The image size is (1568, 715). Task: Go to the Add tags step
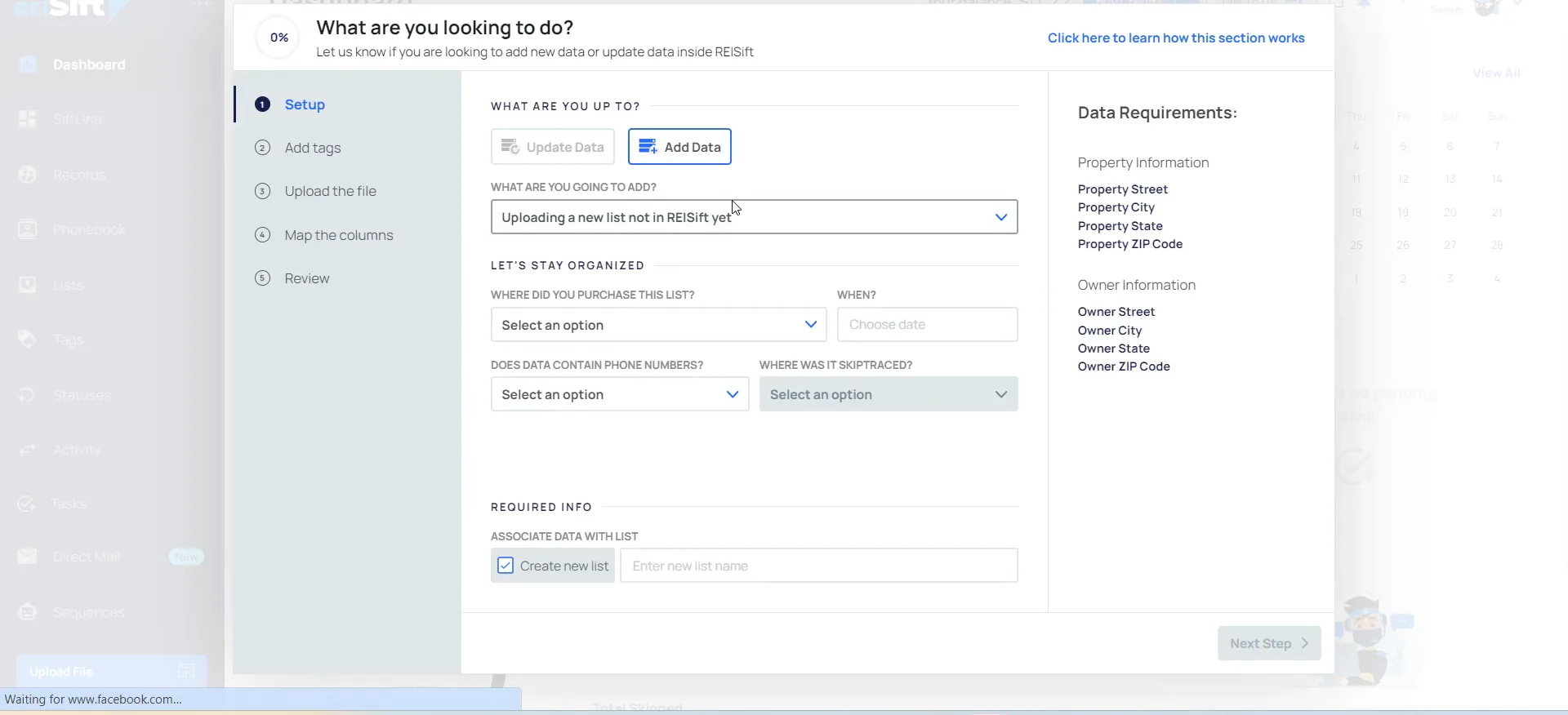tap(313, 148)
